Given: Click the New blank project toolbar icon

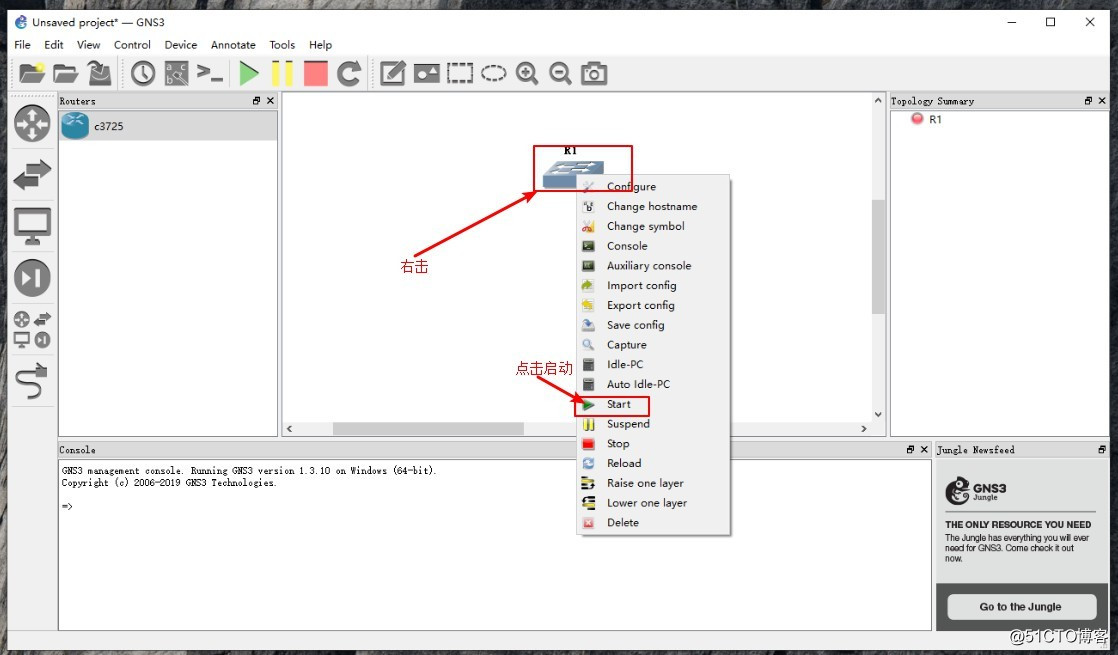Looking at the screenshot, I should (31, 73).
